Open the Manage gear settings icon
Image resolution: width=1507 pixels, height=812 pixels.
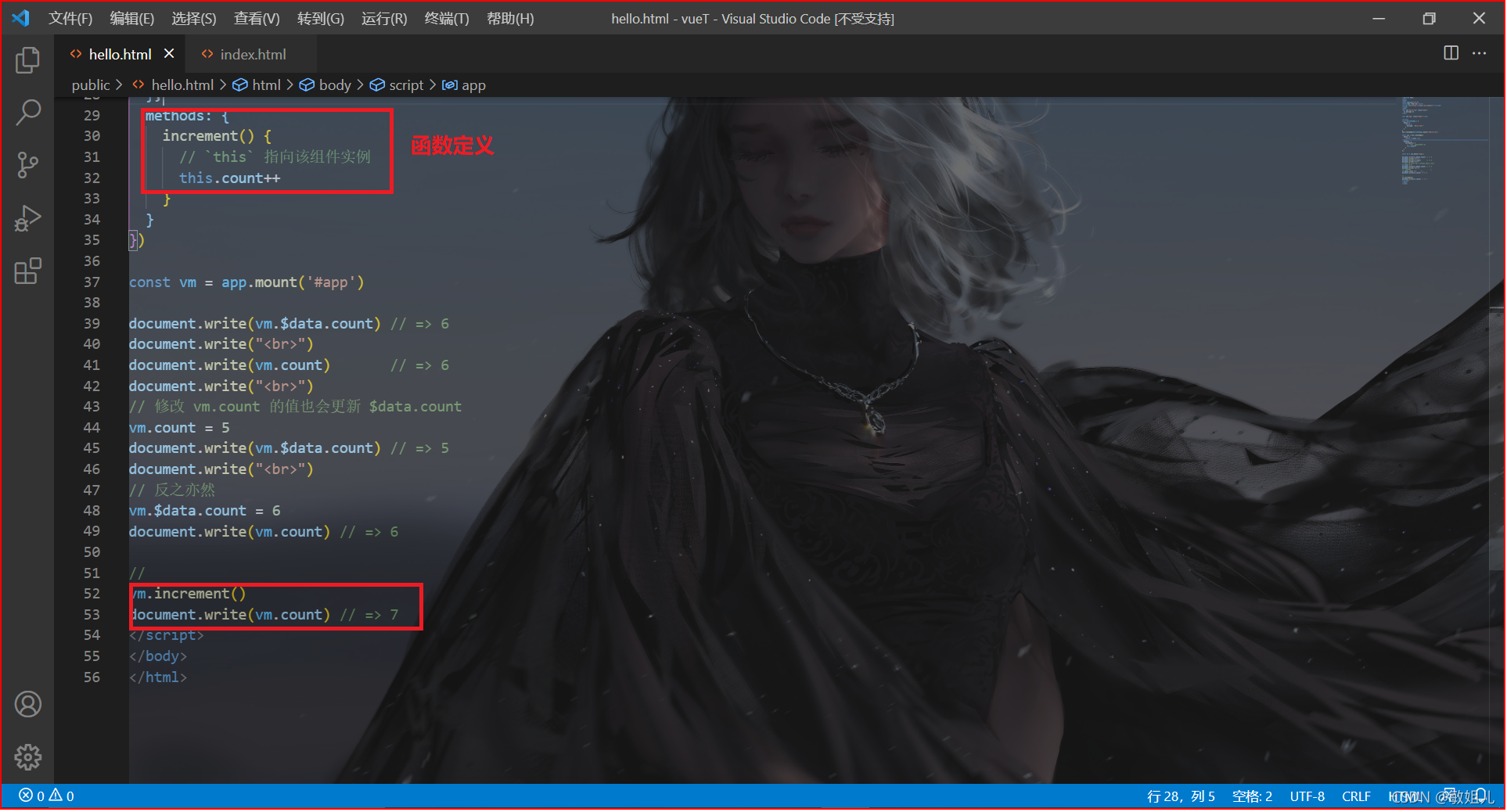click(27, 756)
